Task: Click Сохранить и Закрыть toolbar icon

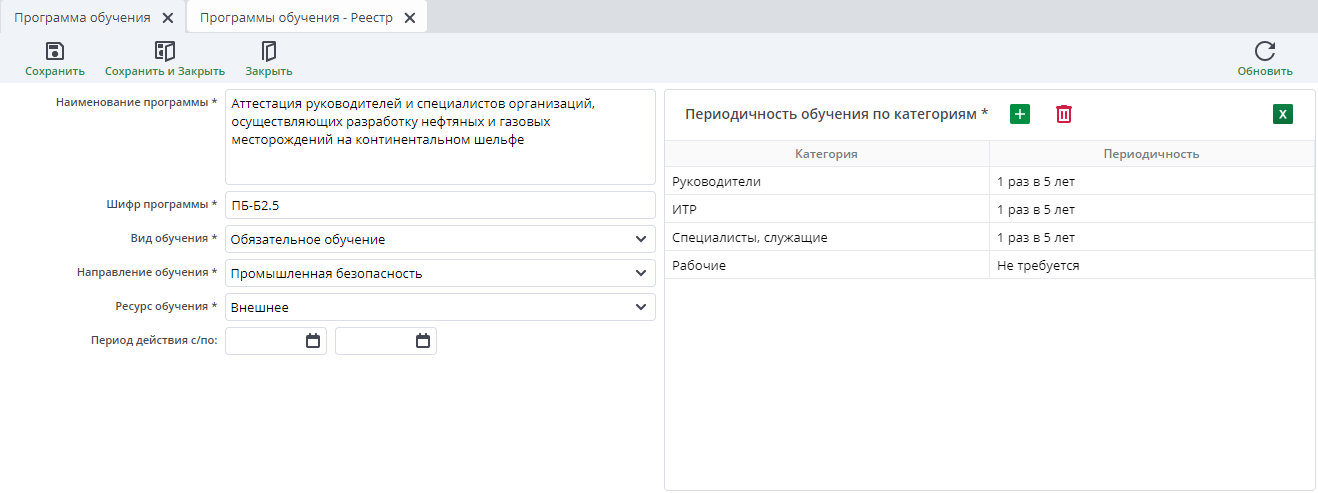Action: [165, 51]
